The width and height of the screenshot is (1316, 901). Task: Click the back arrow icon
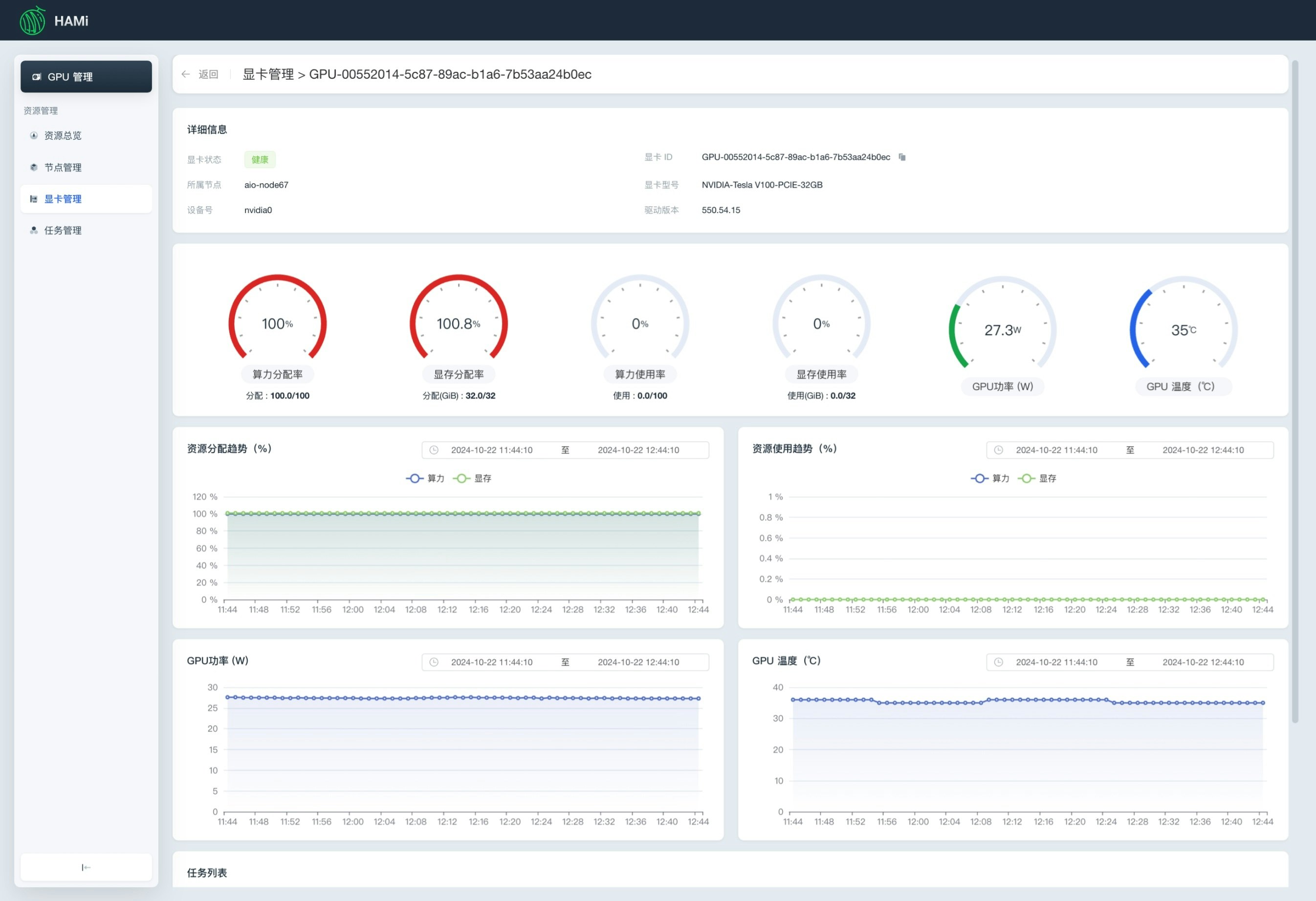pos(186,74)
